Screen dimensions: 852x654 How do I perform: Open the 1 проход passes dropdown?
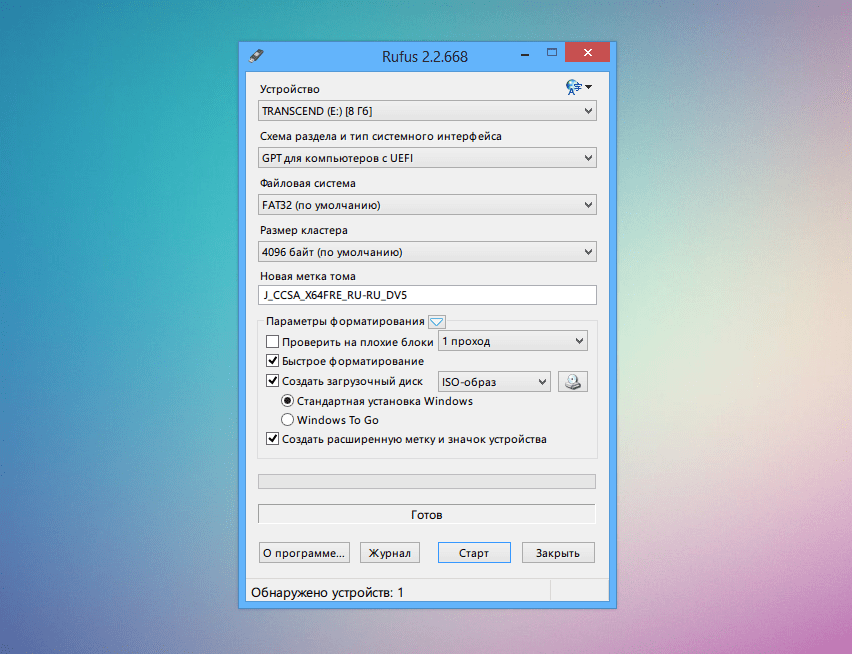click(512, 342)
